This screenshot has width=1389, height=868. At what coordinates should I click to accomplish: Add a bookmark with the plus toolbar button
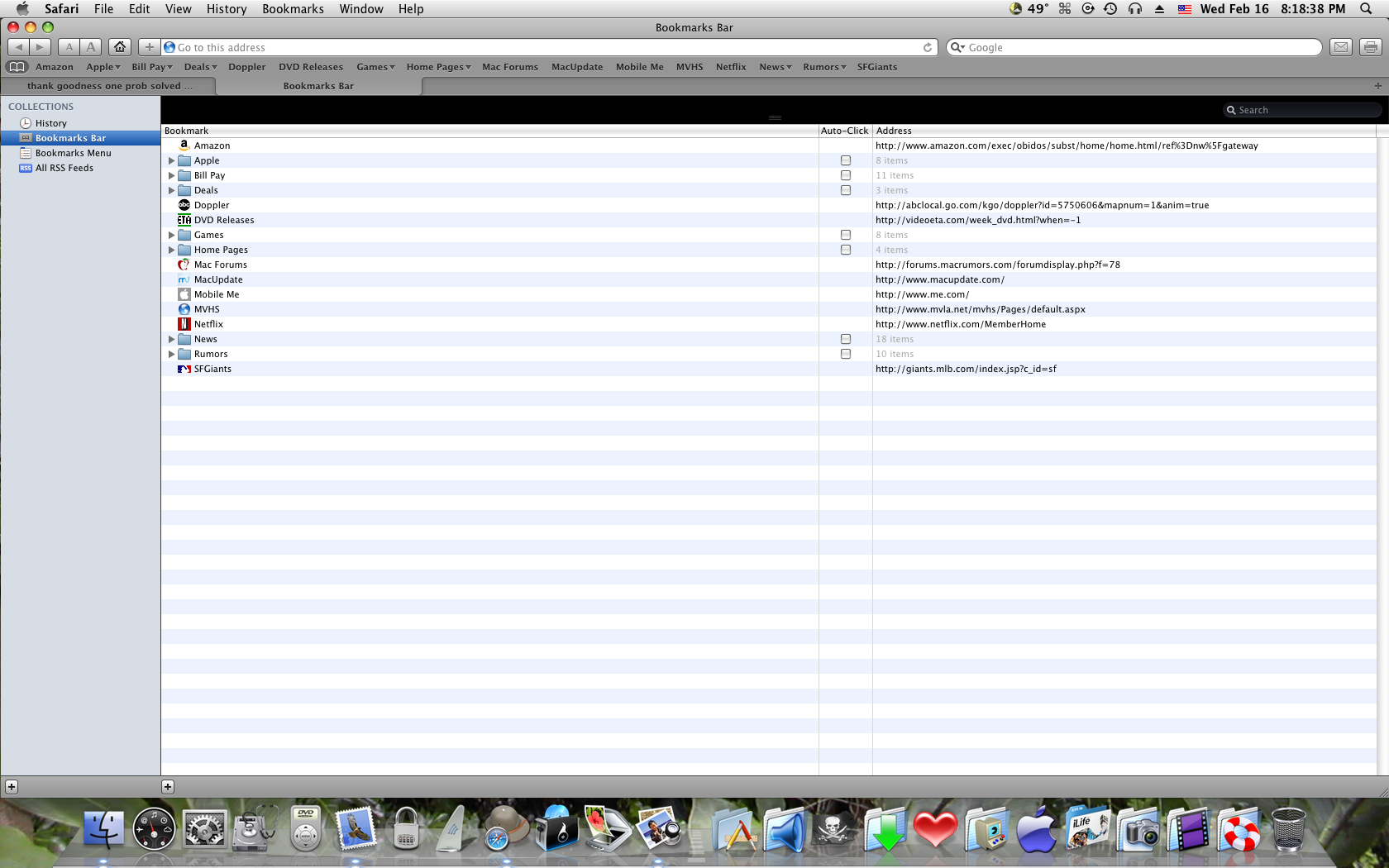coord(149,47)
